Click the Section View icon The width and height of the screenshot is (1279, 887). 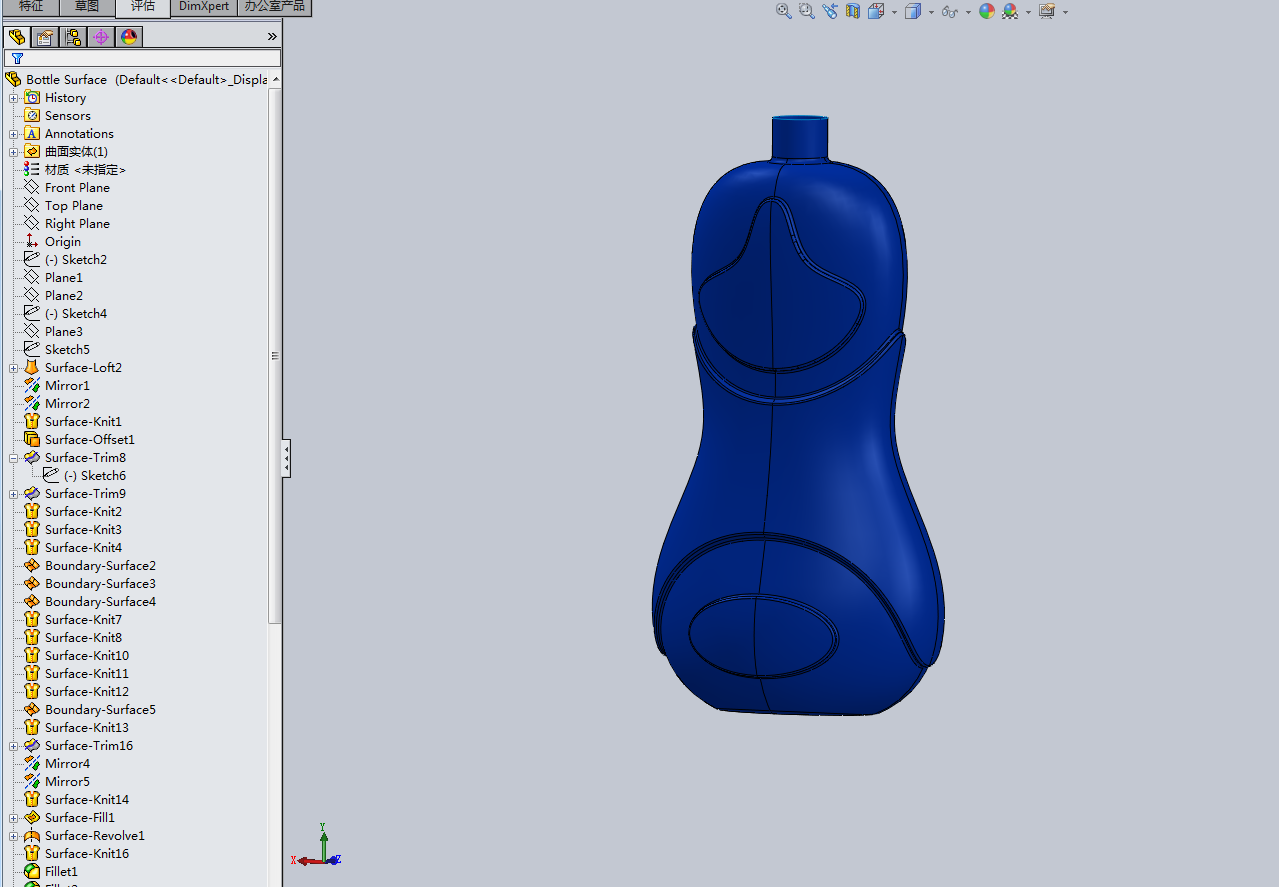coord(853,11)
